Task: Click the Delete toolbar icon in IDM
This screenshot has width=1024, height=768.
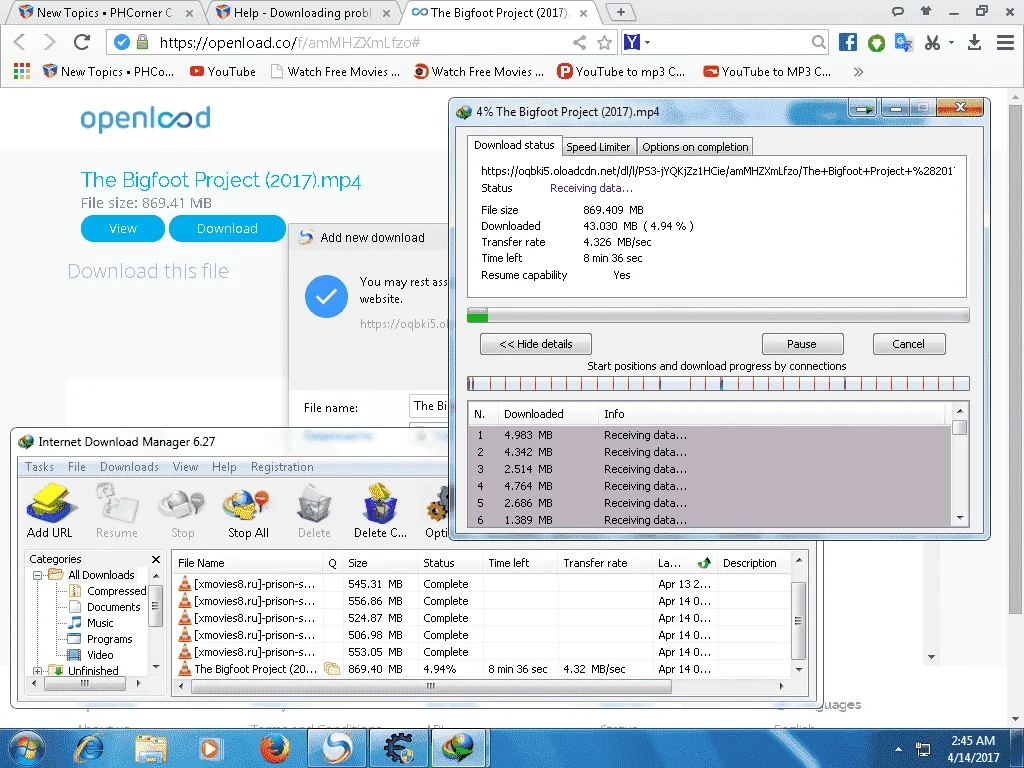Action: (x=314, y=511)
